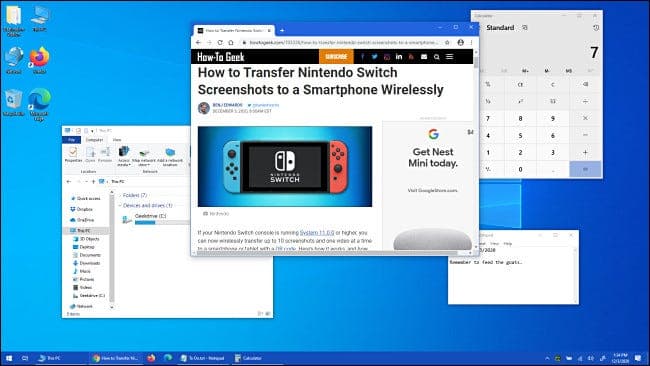650x366 pixels.
Task: Click the browser address bar
Action: click(339, 42)
